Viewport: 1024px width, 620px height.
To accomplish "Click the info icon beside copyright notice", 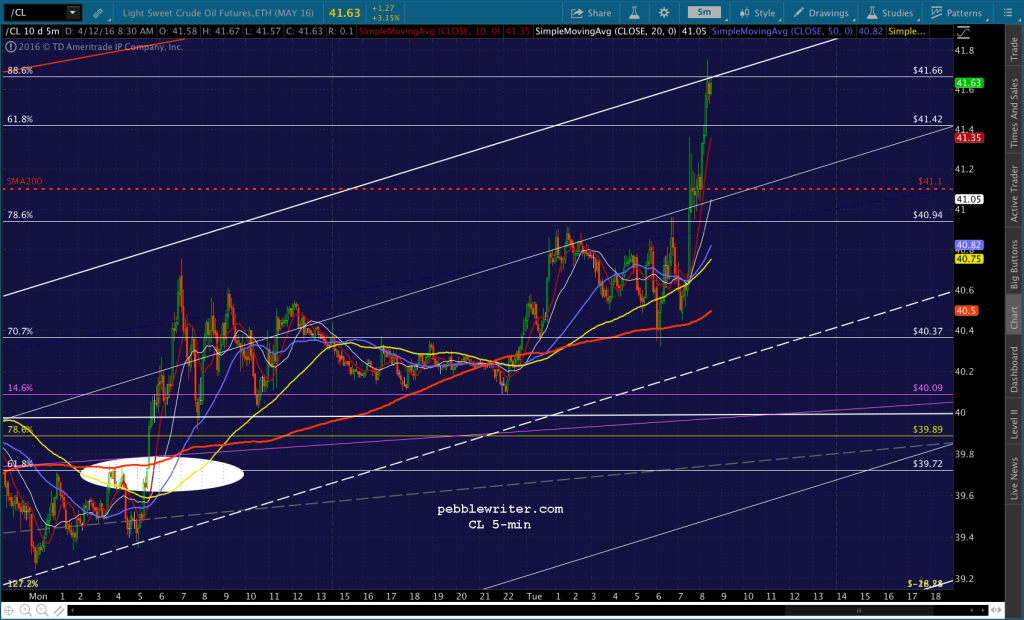I will (10, 46).
